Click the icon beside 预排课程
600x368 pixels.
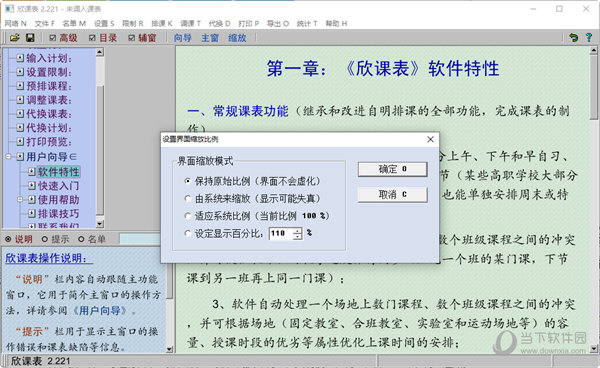pyautogui.click(x=20, y=86)
